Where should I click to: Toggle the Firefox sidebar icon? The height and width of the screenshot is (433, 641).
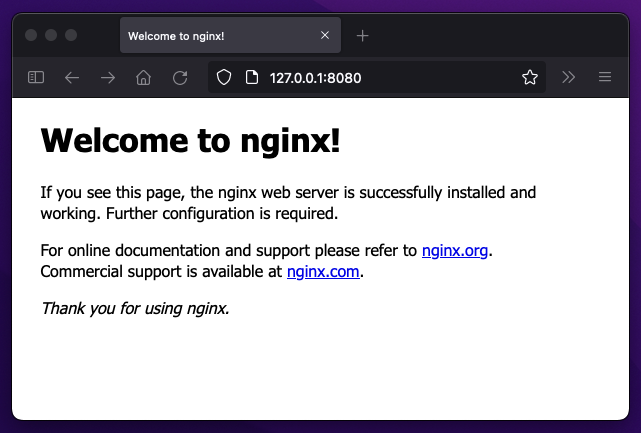(36, 77)
